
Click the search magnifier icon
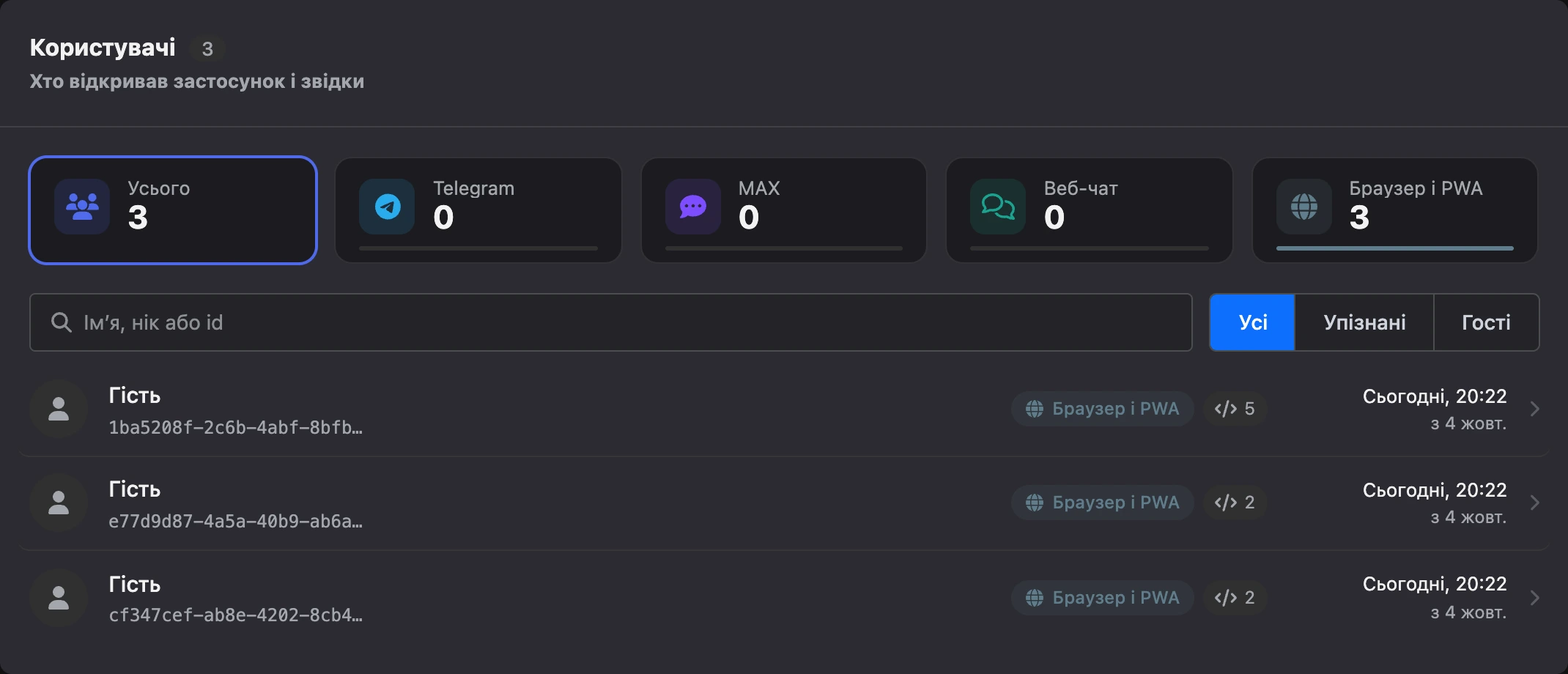pos(61,322)
